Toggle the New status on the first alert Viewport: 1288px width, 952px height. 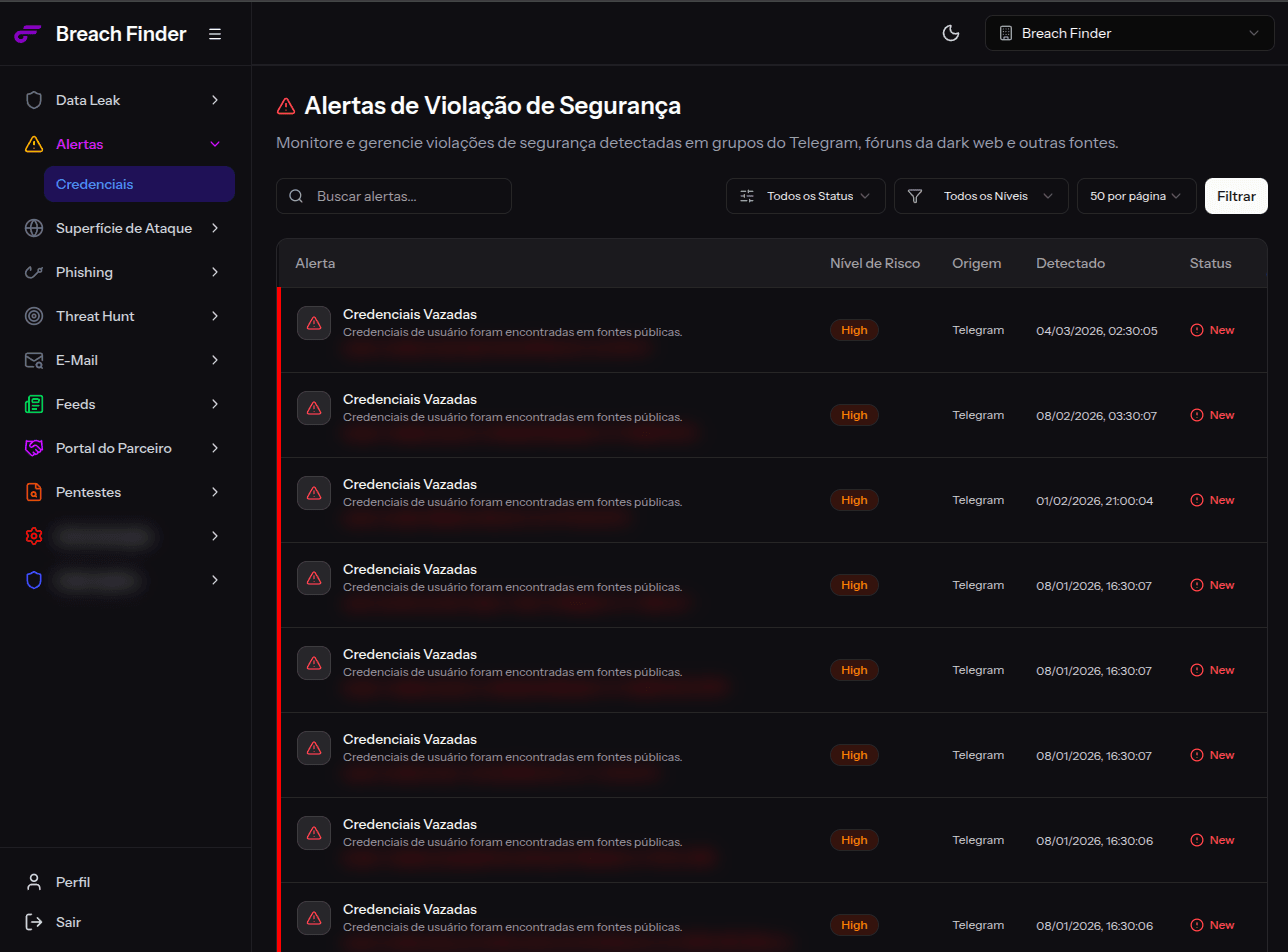coord(1211,329)
